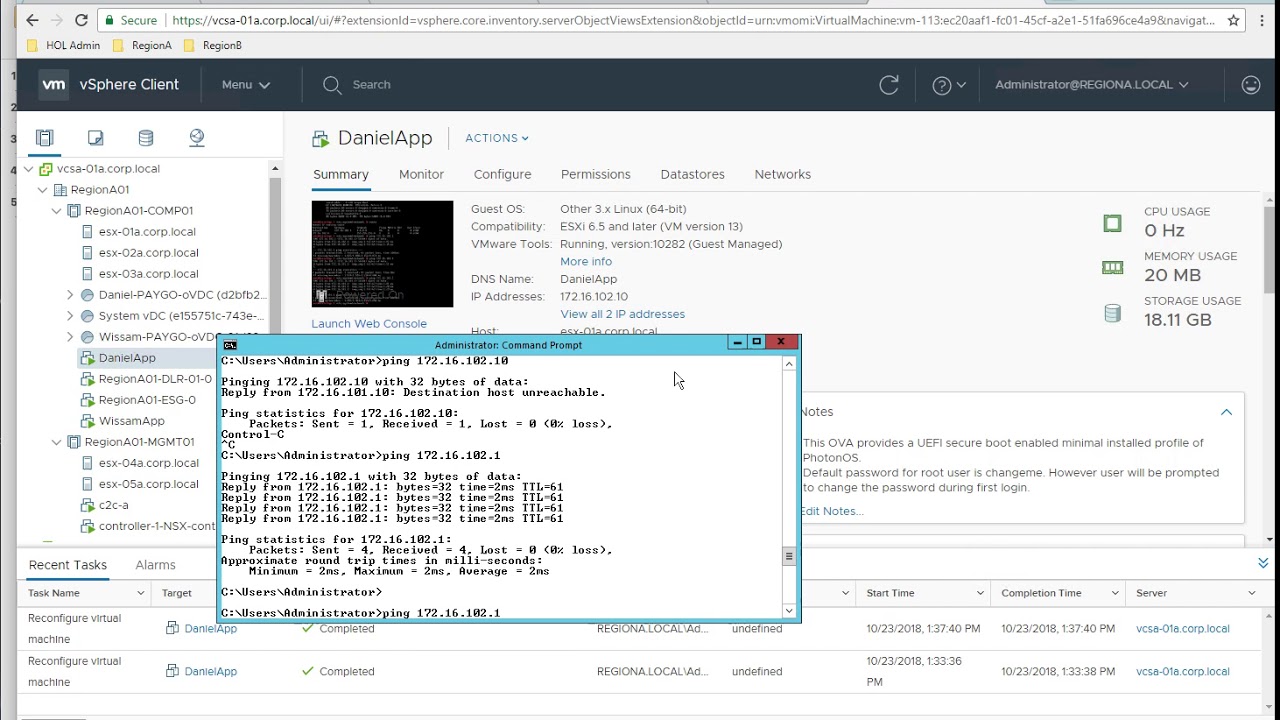1280x720 pixels.
Task: Switch to the Networks tab
Action: tap(782, 174)
